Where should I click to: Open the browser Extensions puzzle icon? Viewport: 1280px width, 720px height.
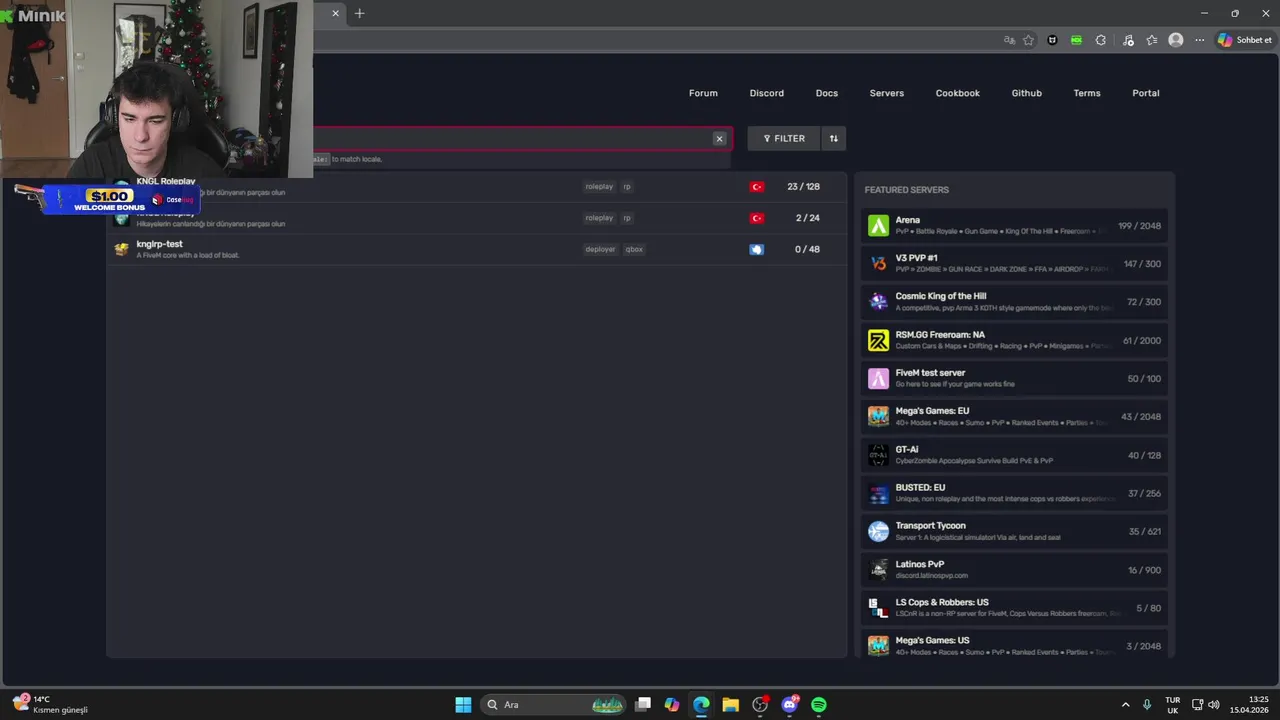[1101, 40]
